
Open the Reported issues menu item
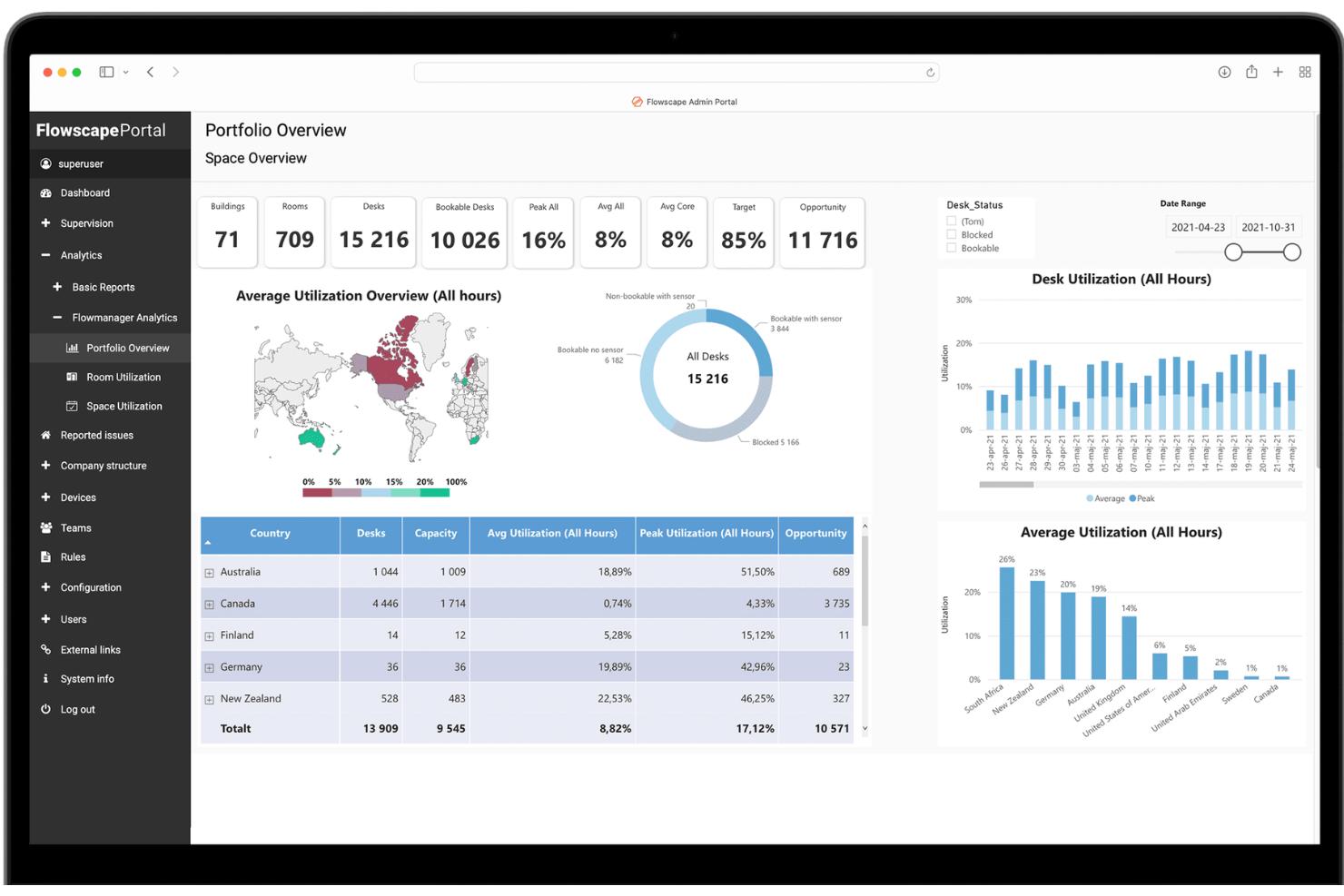pyautogui.click(x=110, y=435)
